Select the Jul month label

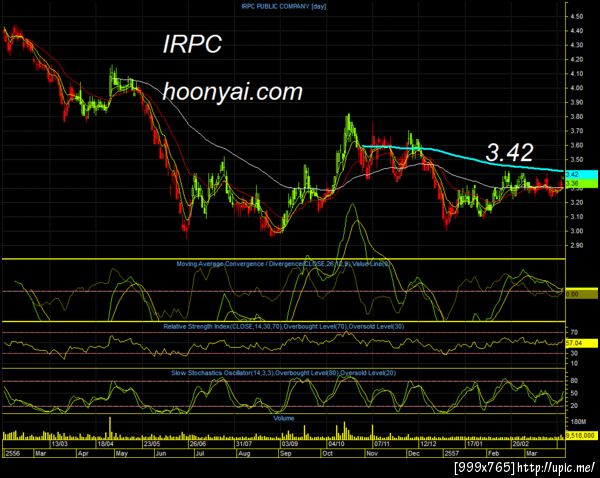199,454
